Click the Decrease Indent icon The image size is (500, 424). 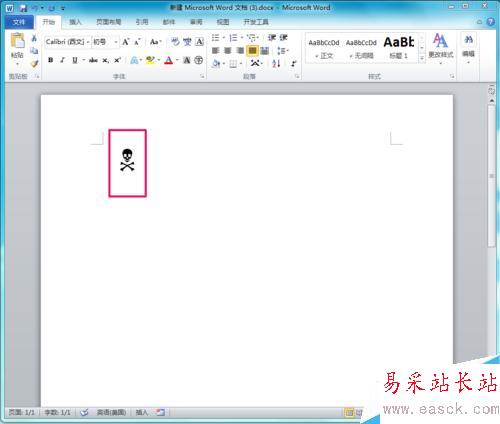pos(272,37)
